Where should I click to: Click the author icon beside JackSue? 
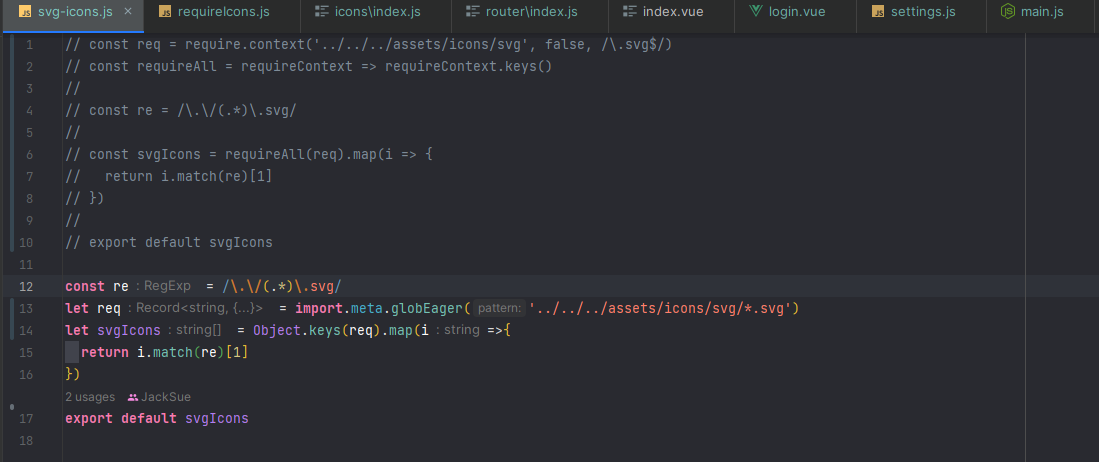pos(132,397)
